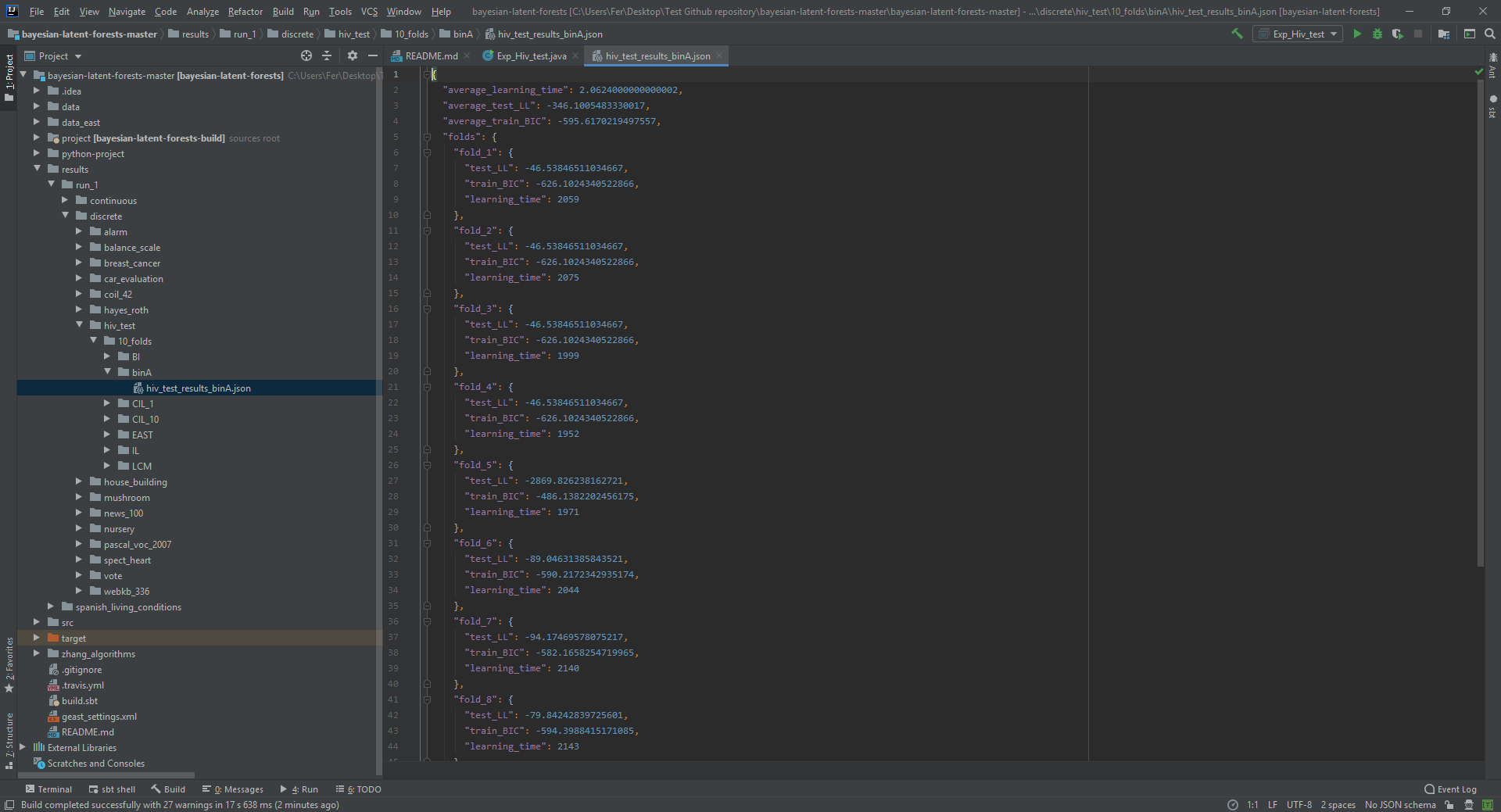Open the Ant tool window
The width and height of the screenshot is (1501, 812).
[1493, 65]
